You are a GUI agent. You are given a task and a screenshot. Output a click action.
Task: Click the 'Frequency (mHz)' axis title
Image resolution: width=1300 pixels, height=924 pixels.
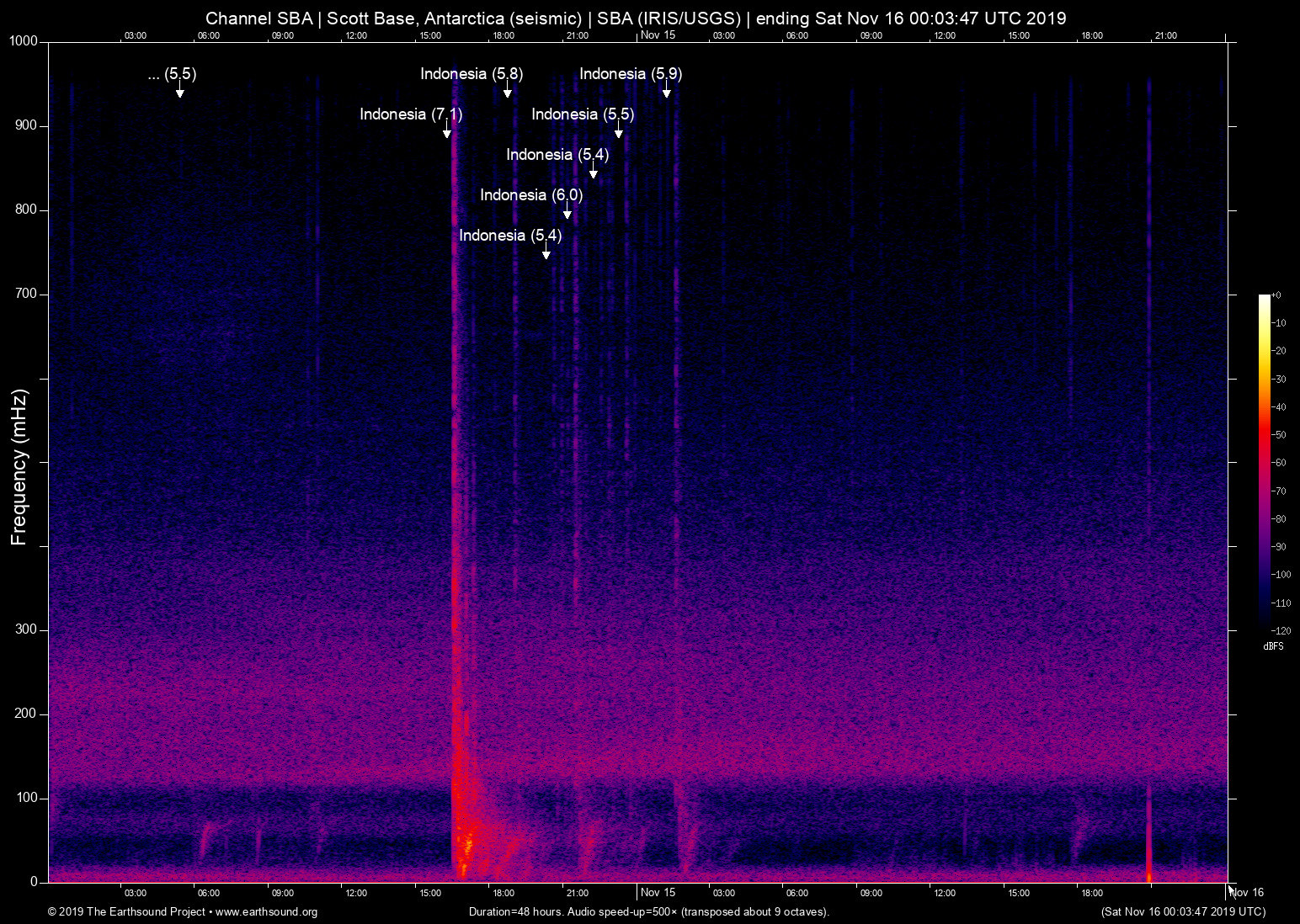coord(19,467)
